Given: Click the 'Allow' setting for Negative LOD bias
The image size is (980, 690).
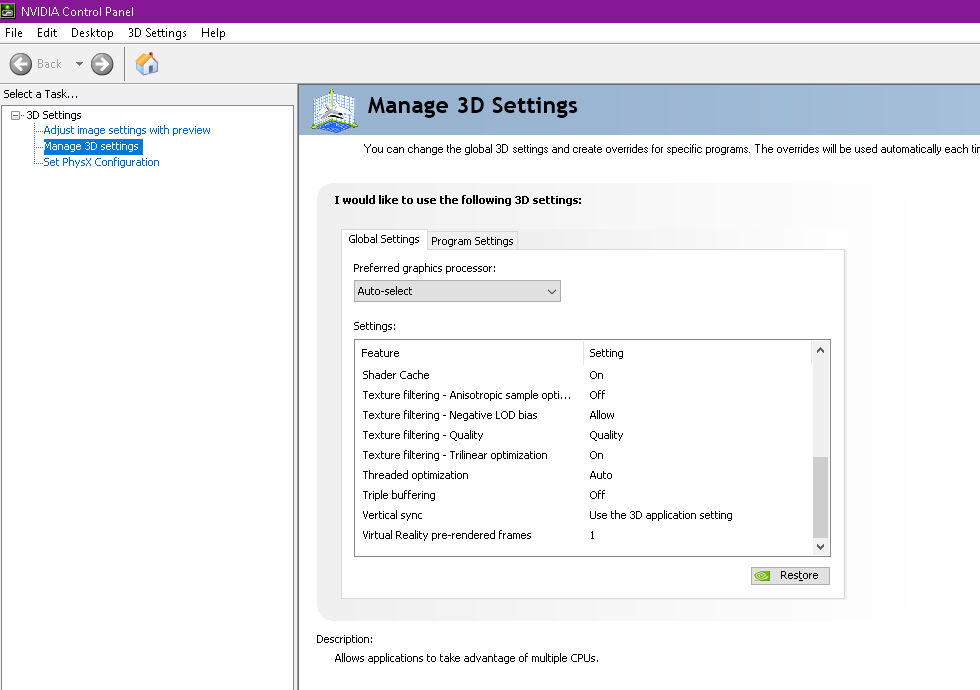Looking at the screenshot, I should [602, 415].
